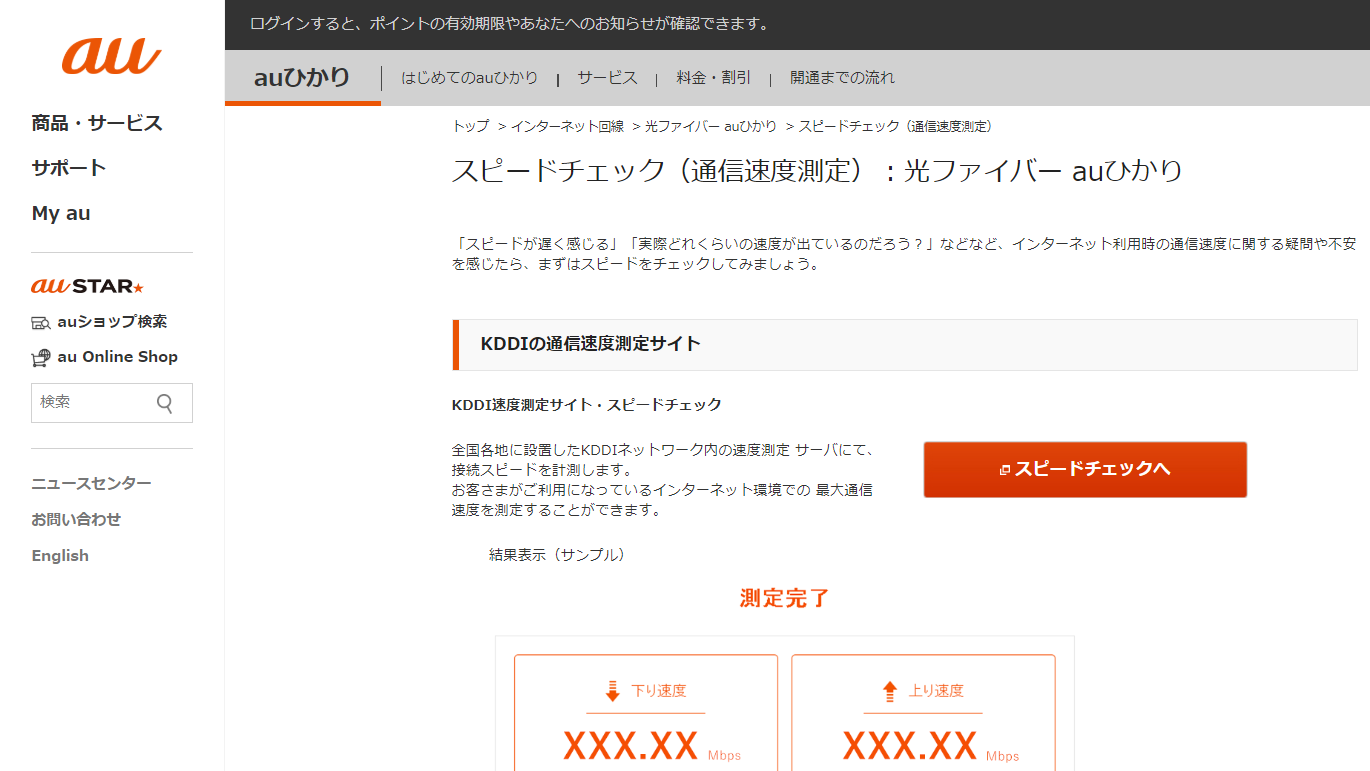The width and height of the screenshot is (1370, 771).
Task: Open My au in sidebar
Action: point(61,213)
